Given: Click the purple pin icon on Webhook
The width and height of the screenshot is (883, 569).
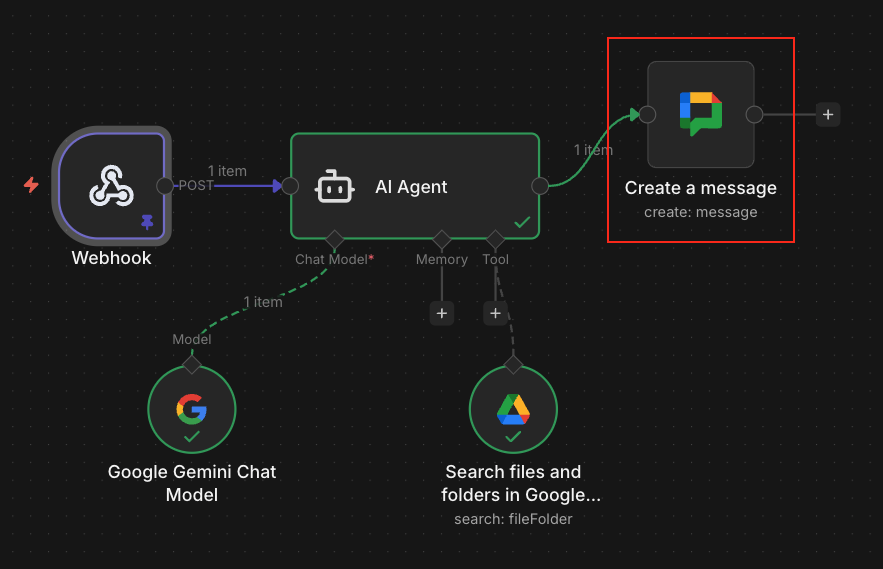Looking at the screenshot, I should coord(147,222).
